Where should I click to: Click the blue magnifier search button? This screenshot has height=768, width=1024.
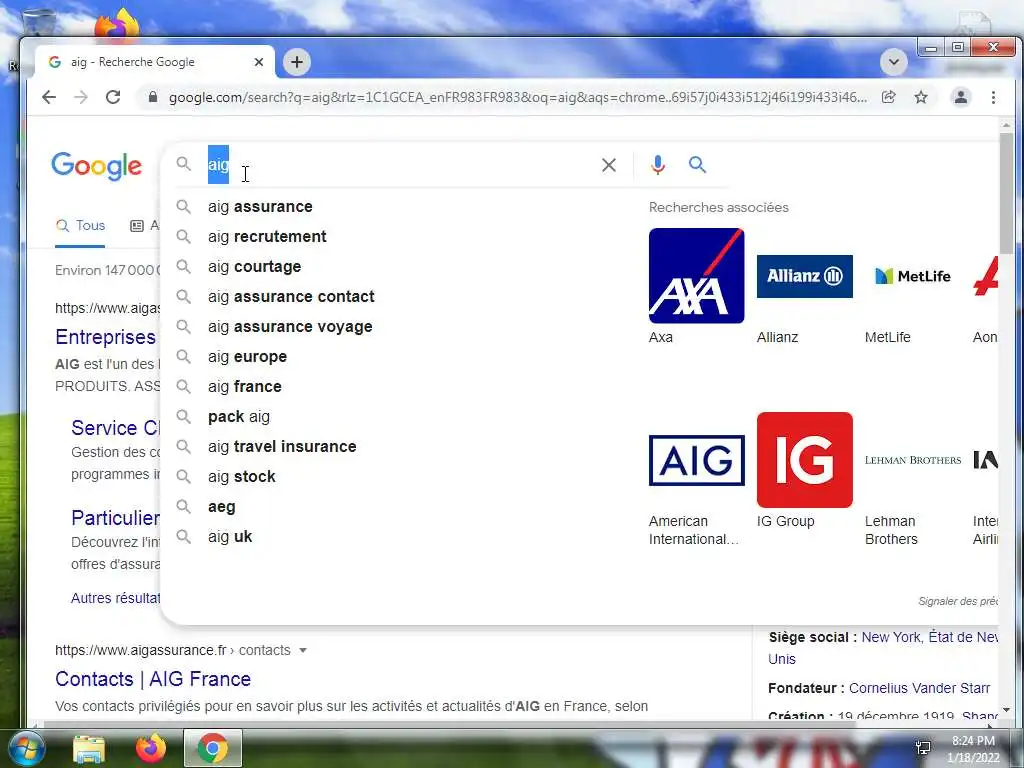tap(697, 165)
